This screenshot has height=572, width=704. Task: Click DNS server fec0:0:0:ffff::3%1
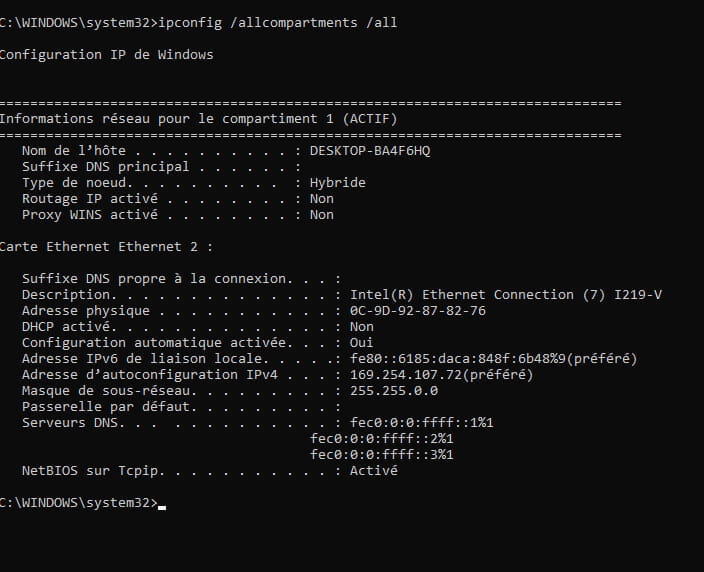pos(382,454)
